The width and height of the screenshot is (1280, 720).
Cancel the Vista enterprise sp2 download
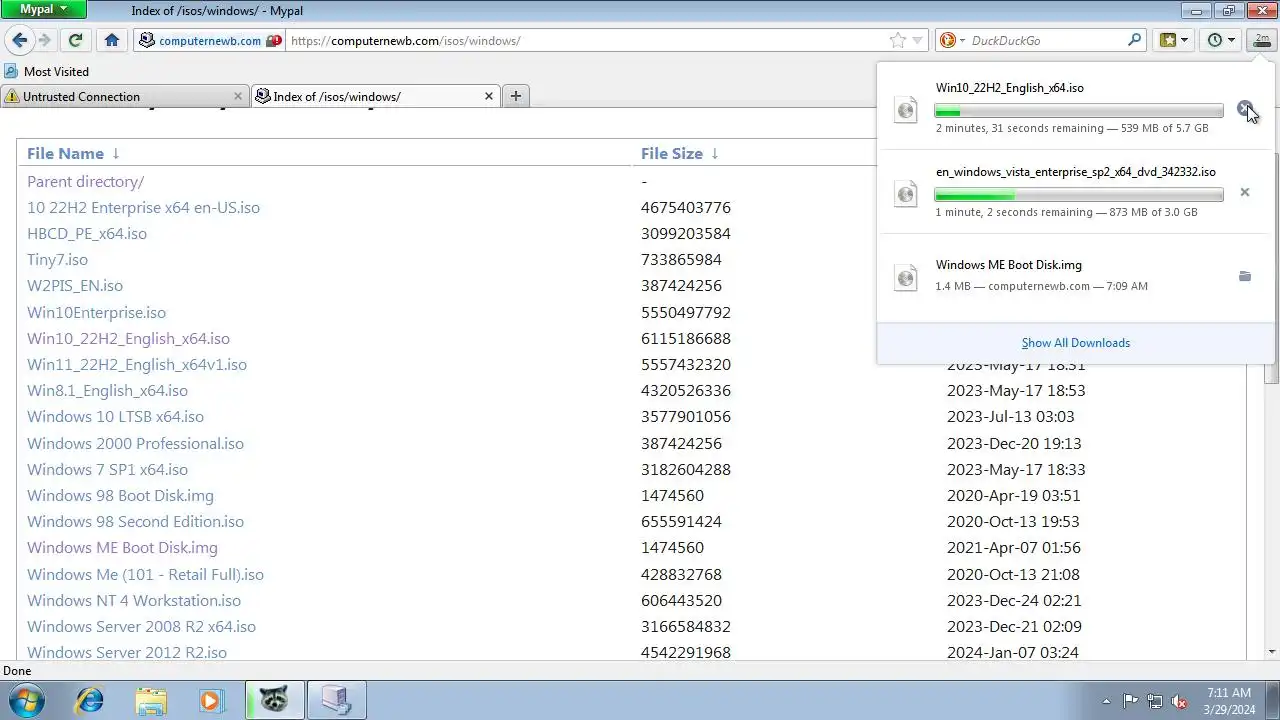[1245, 192]
